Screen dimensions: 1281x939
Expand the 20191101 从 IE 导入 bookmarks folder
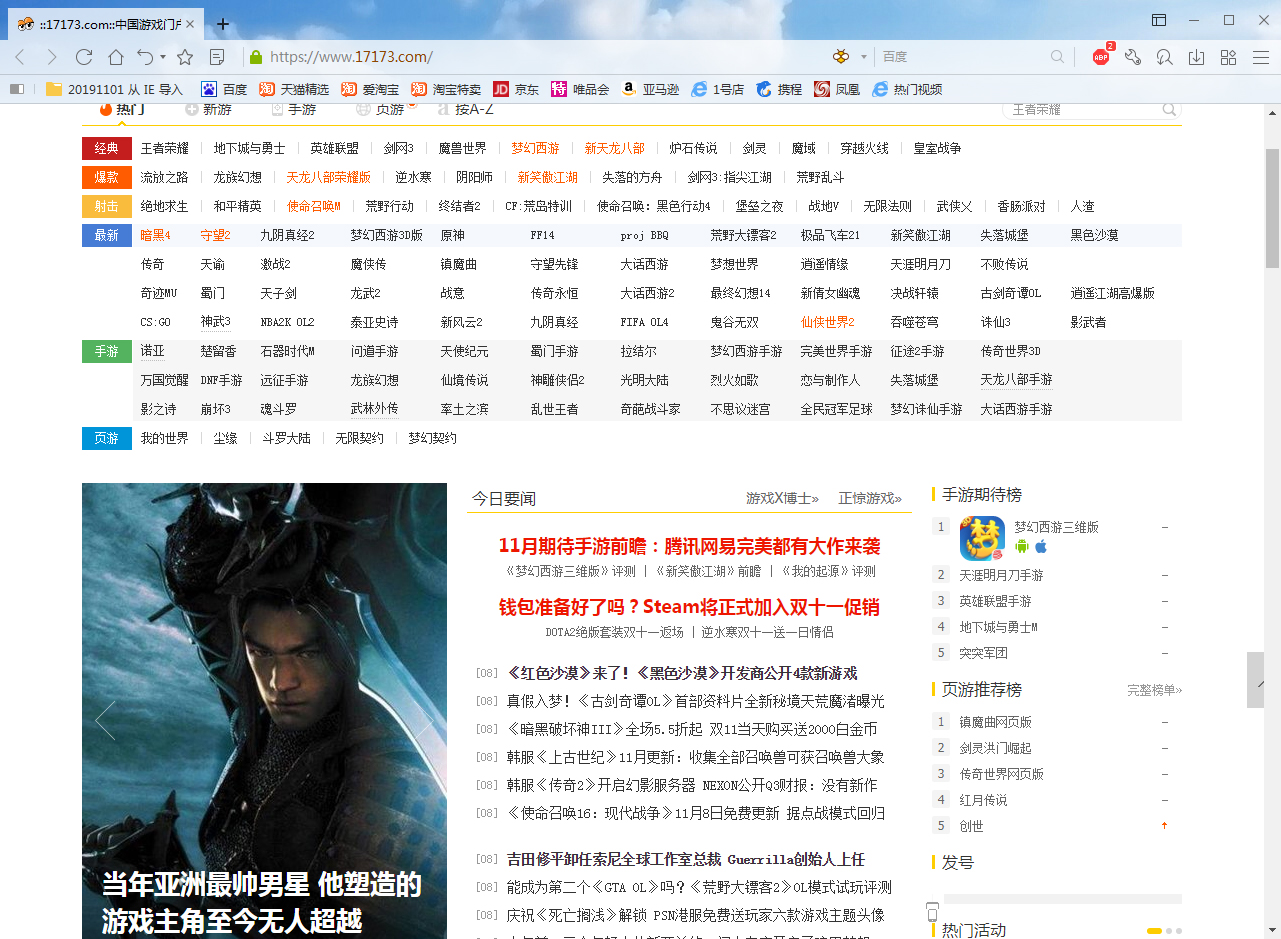pos(110,88)
